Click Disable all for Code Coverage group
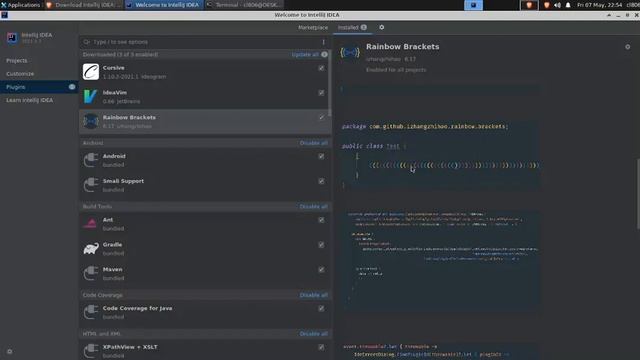The height and width of the screenshot is (360, 640). tap(313, 295)
